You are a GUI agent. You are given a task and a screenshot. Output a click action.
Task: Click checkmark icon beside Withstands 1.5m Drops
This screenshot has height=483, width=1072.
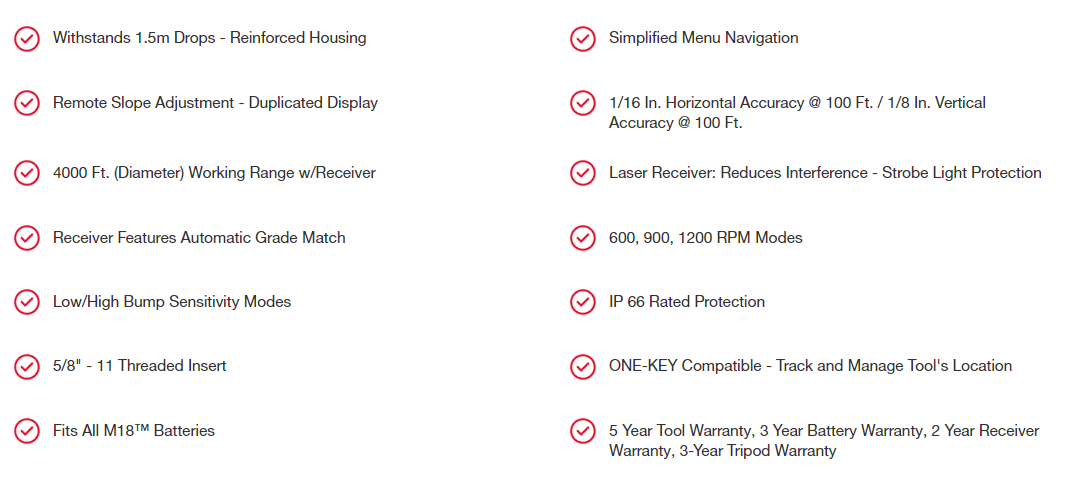coord(27,38)
